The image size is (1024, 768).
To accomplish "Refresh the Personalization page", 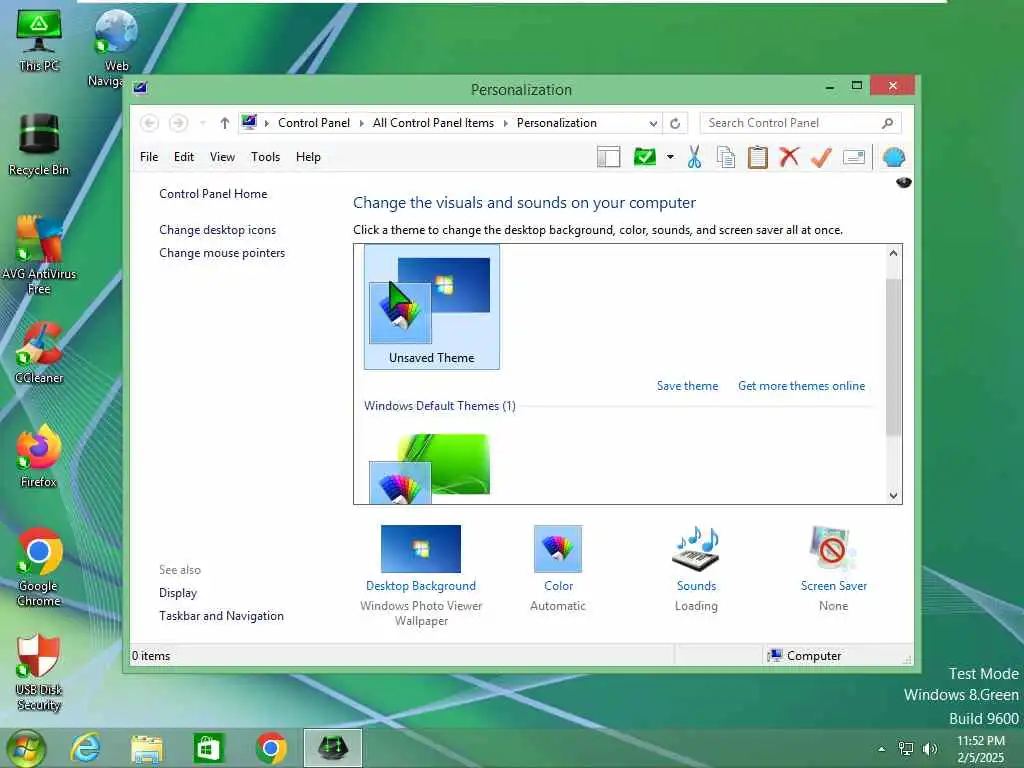I will coord(675,123).
